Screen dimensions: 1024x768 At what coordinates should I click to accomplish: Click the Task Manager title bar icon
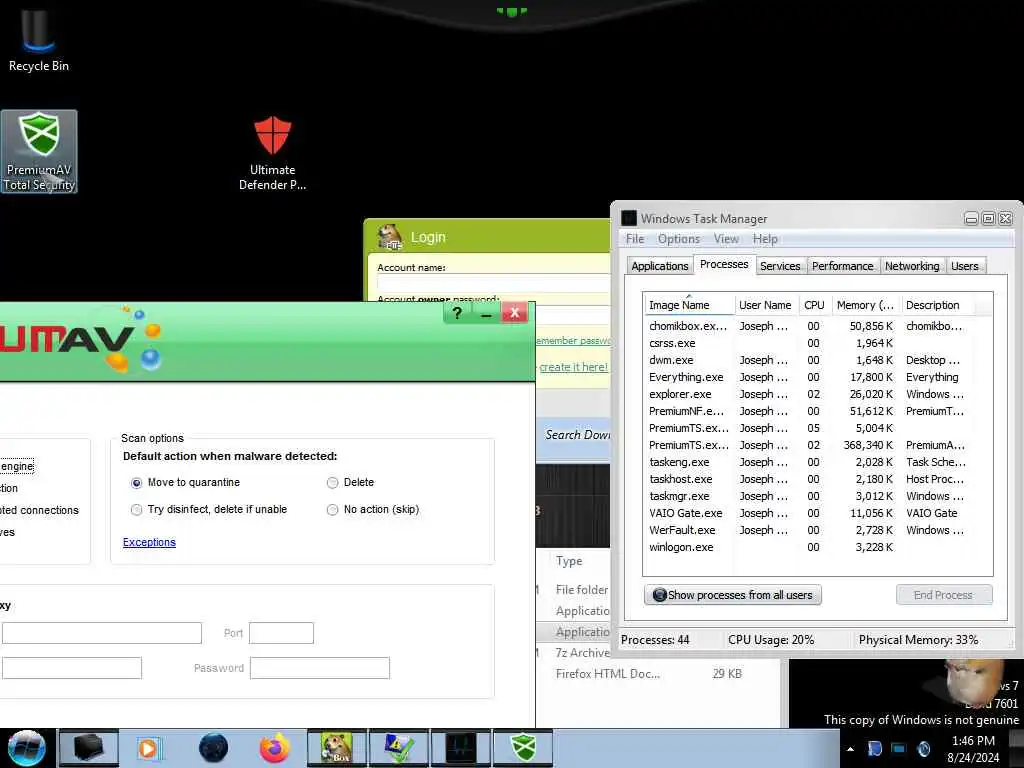click(x=629, y=218)
